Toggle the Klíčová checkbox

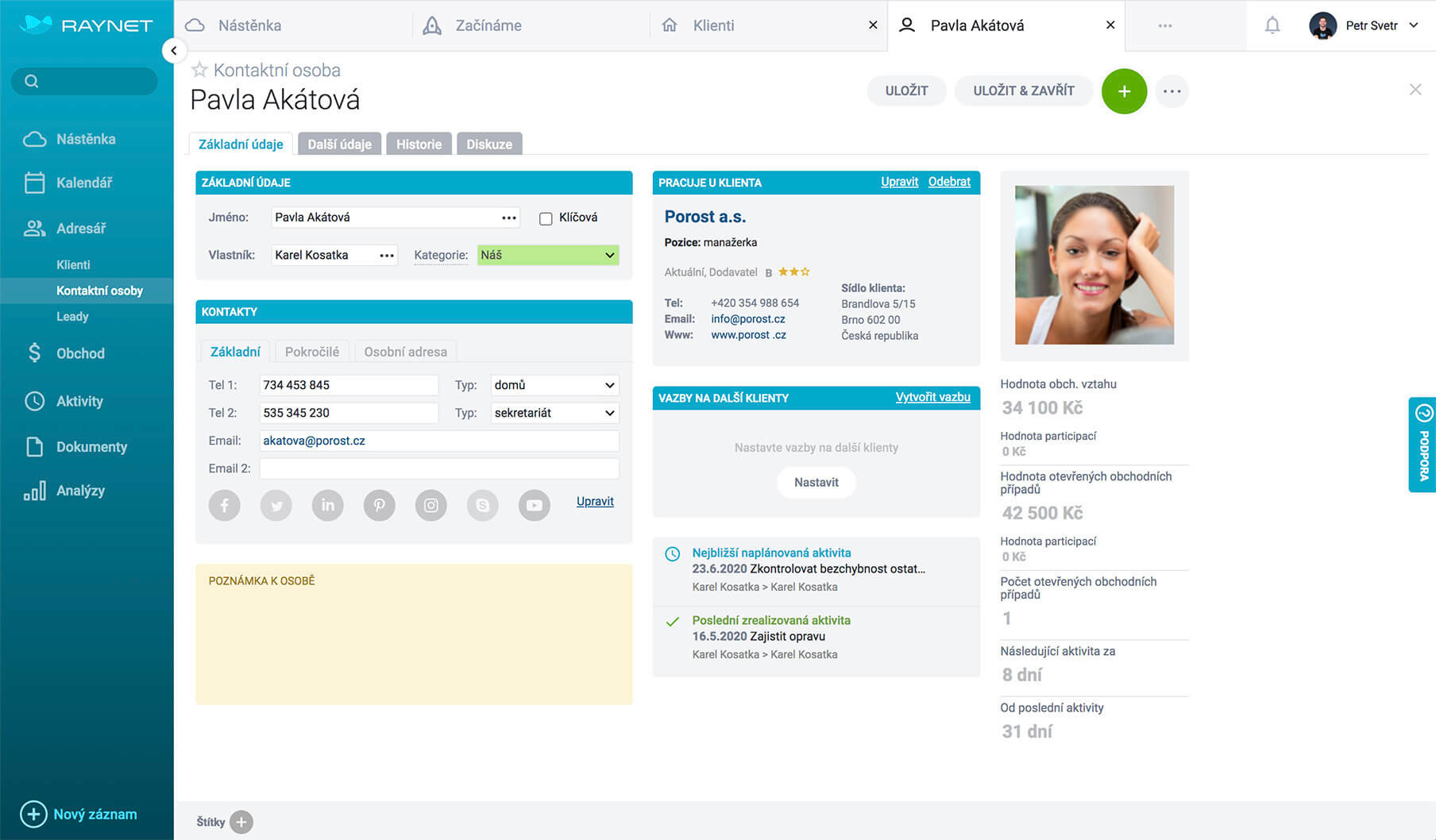544,217
